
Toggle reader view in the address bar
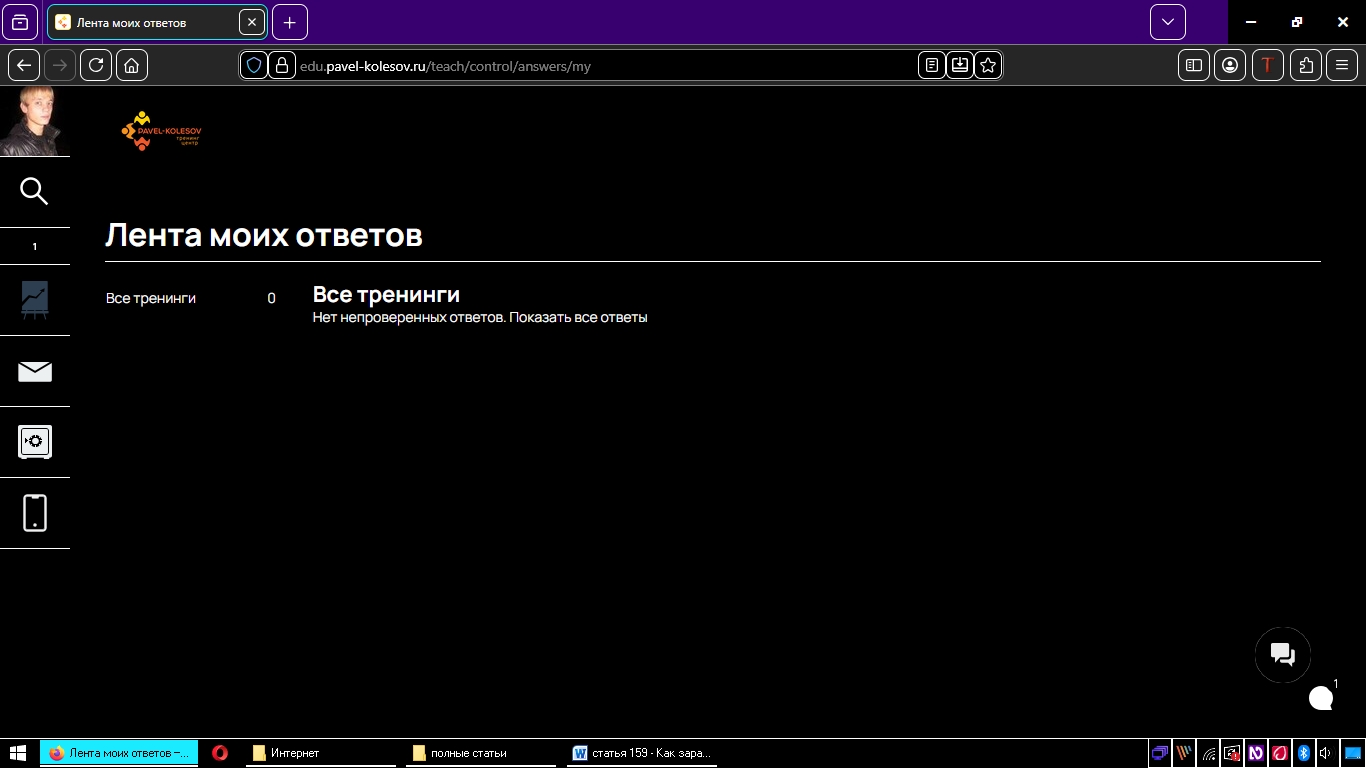[x=932, y=65]
